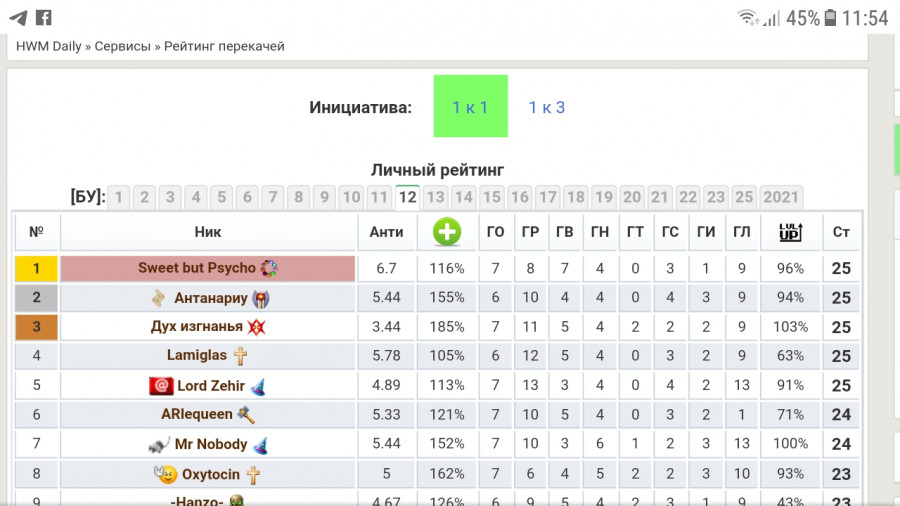Open the Сервисы breadcrumb link

(x=122, y=46)
